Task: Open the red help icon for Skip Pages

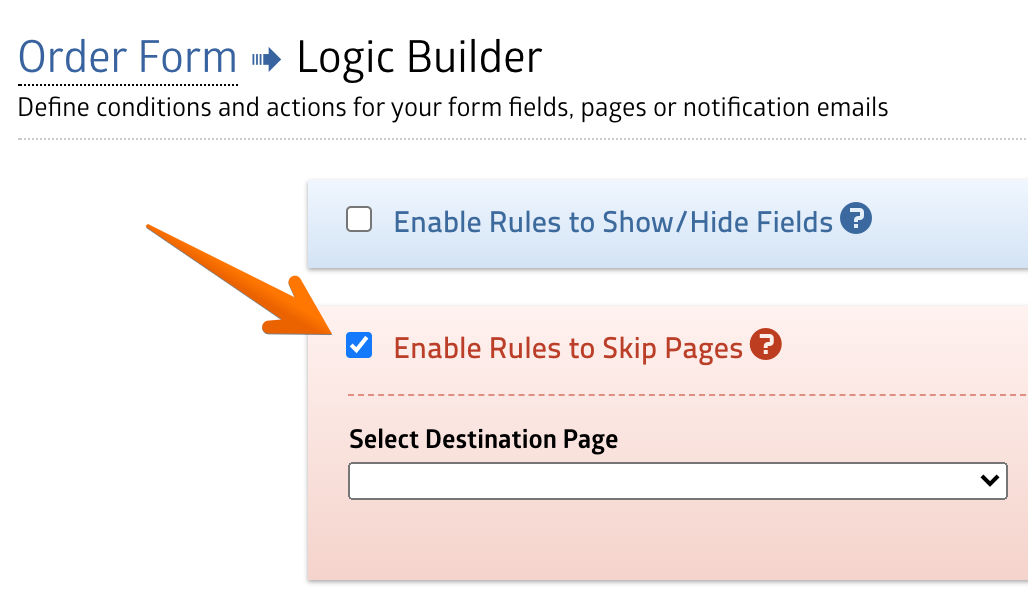Action: 765,345
